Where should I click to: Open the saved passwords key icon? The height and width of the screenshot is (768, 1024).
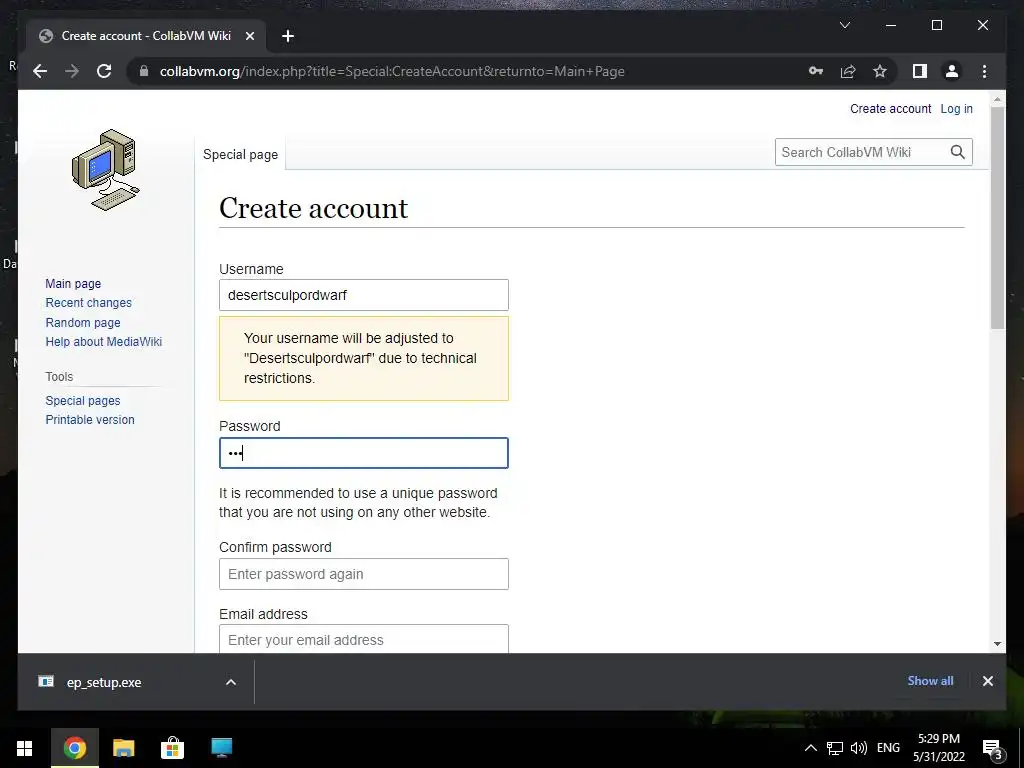coord(816,71)
